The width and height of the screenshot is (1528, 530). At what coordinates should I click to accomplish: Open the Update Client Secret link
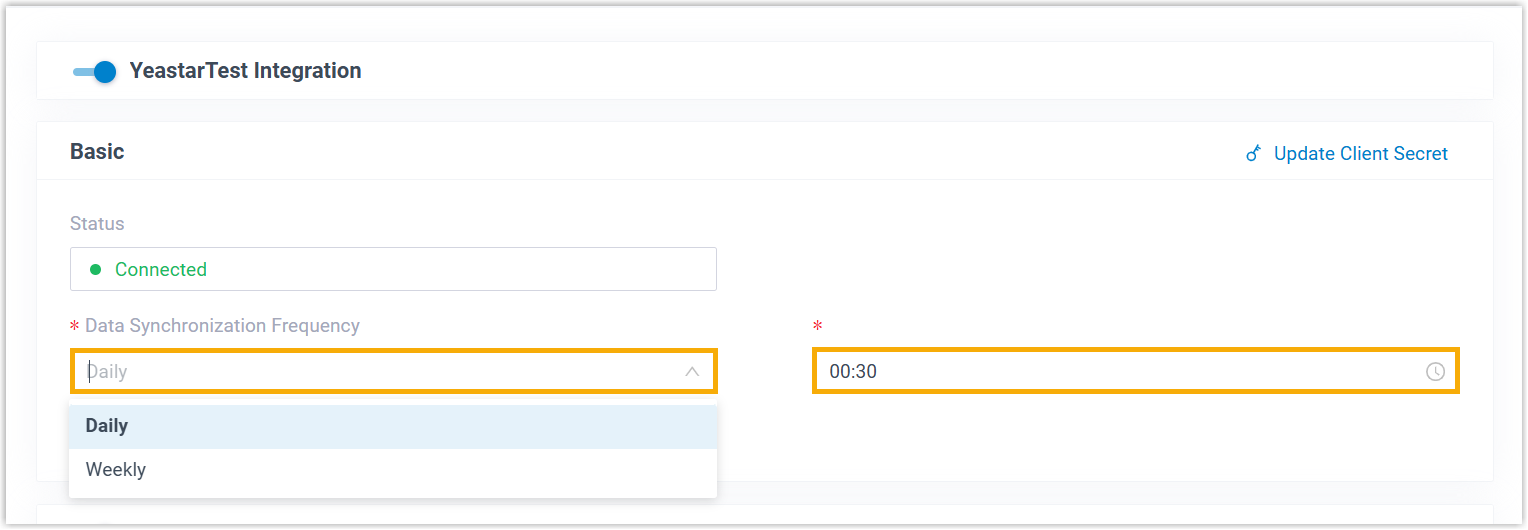[1360, 154]
